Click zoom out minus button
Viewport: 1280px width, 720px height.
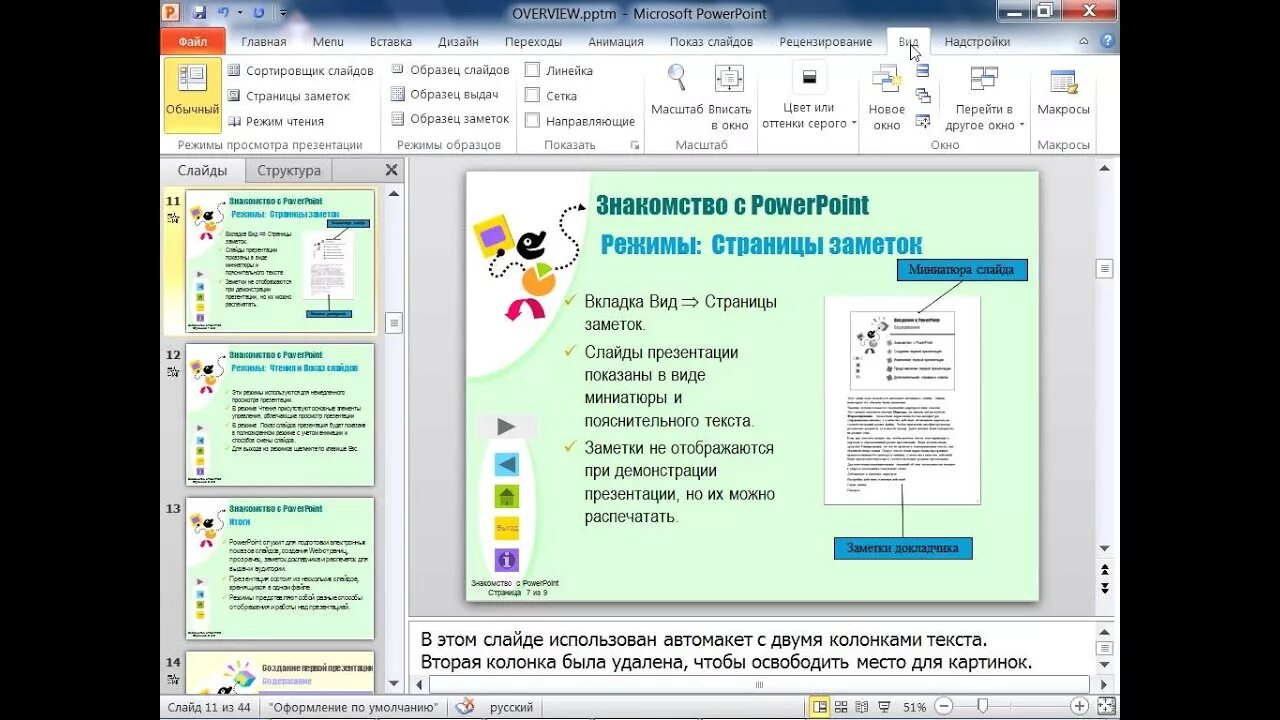point(942,707)
